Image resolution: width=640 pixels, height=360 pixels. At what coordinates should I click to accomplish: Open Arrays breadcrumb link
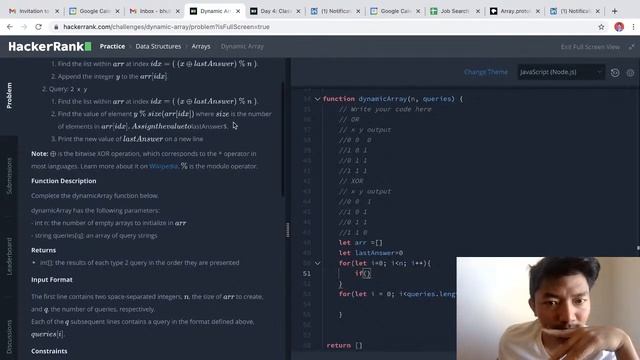click(x=201, y=47)
